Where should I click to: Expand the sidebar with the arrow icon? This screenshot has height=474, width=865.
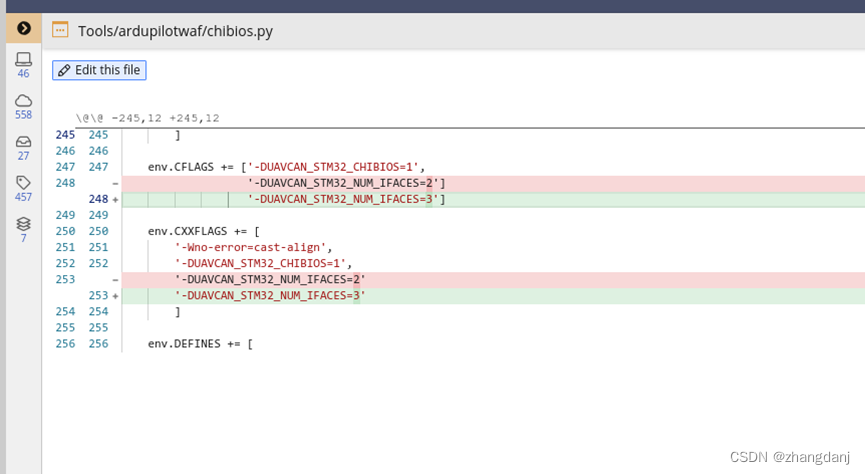[x=24, y=28]
